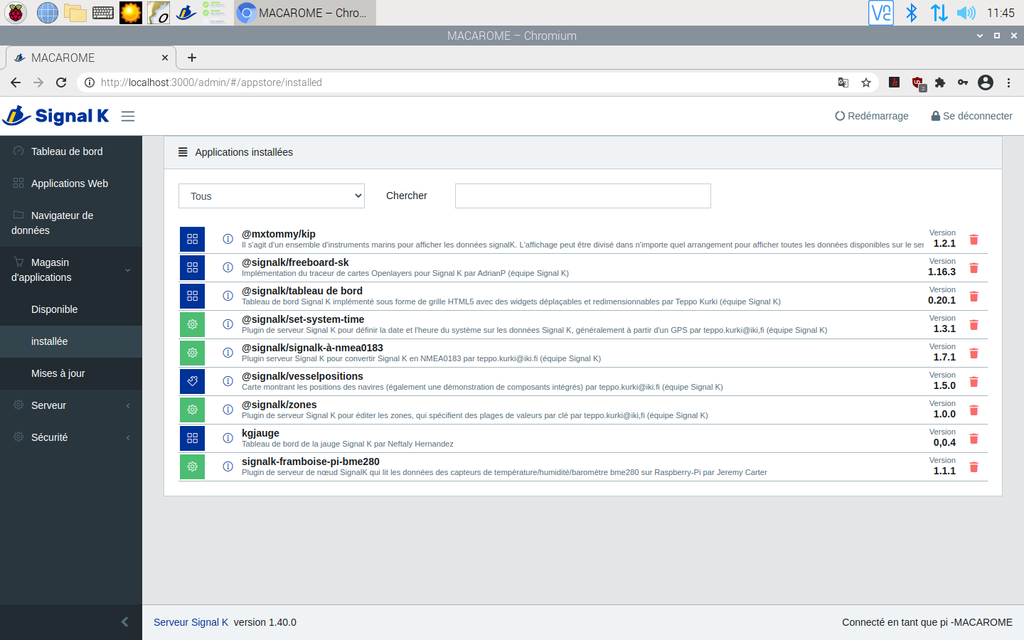Screen dimensions: 1024x640
Task: Open Serveur Signal K footer link
Action: 191,622
